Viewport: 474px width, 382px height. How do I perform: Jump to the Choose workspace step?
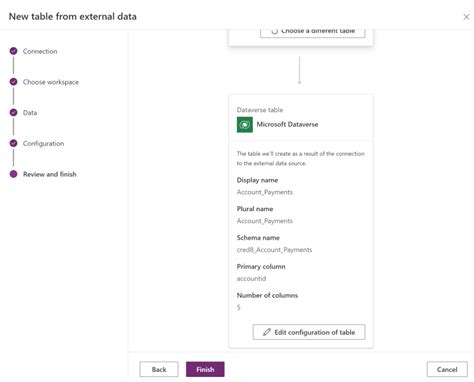[51, 82]
